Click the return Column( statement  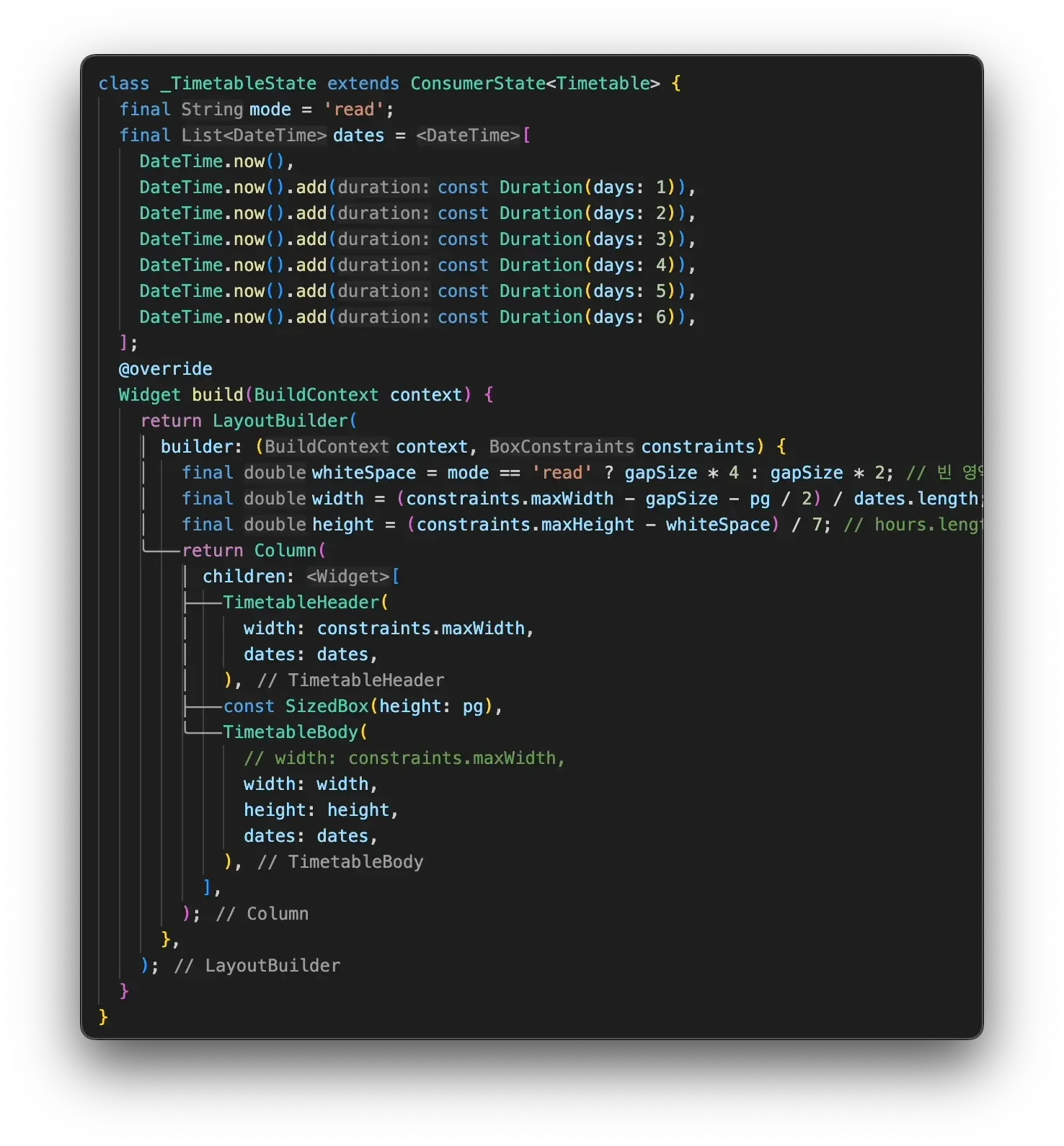click(254, 551)
